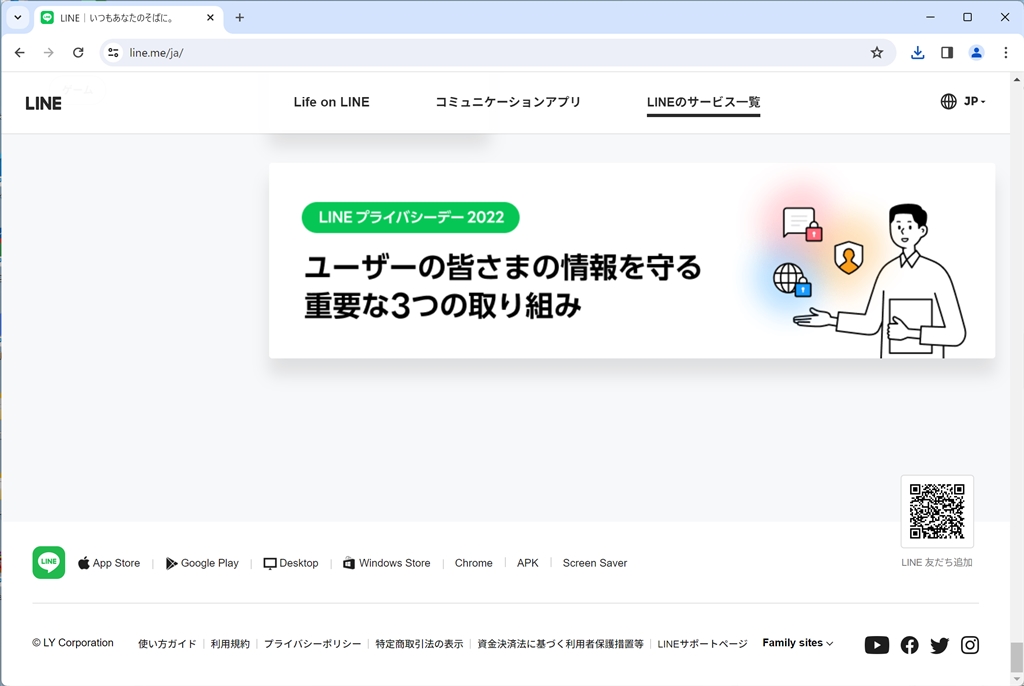Click the vertical scrollbar thumb
The width and height of the screenshot is (1024, 686).
(x=1016, y=657)
